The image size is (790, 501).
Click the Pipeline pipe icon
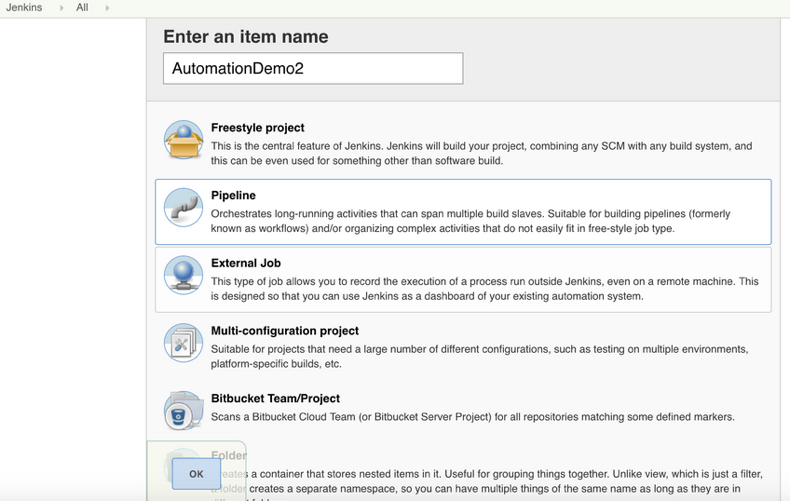[x=183, y=207]
